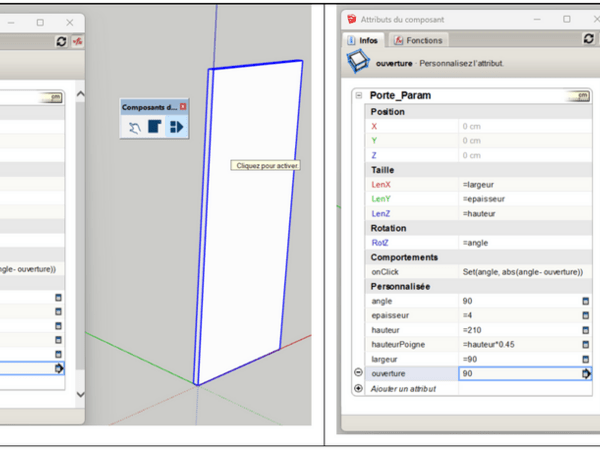600x450 pixels.
Task: Open details icon for angle attribute
Action: click(x=585, y=300)
